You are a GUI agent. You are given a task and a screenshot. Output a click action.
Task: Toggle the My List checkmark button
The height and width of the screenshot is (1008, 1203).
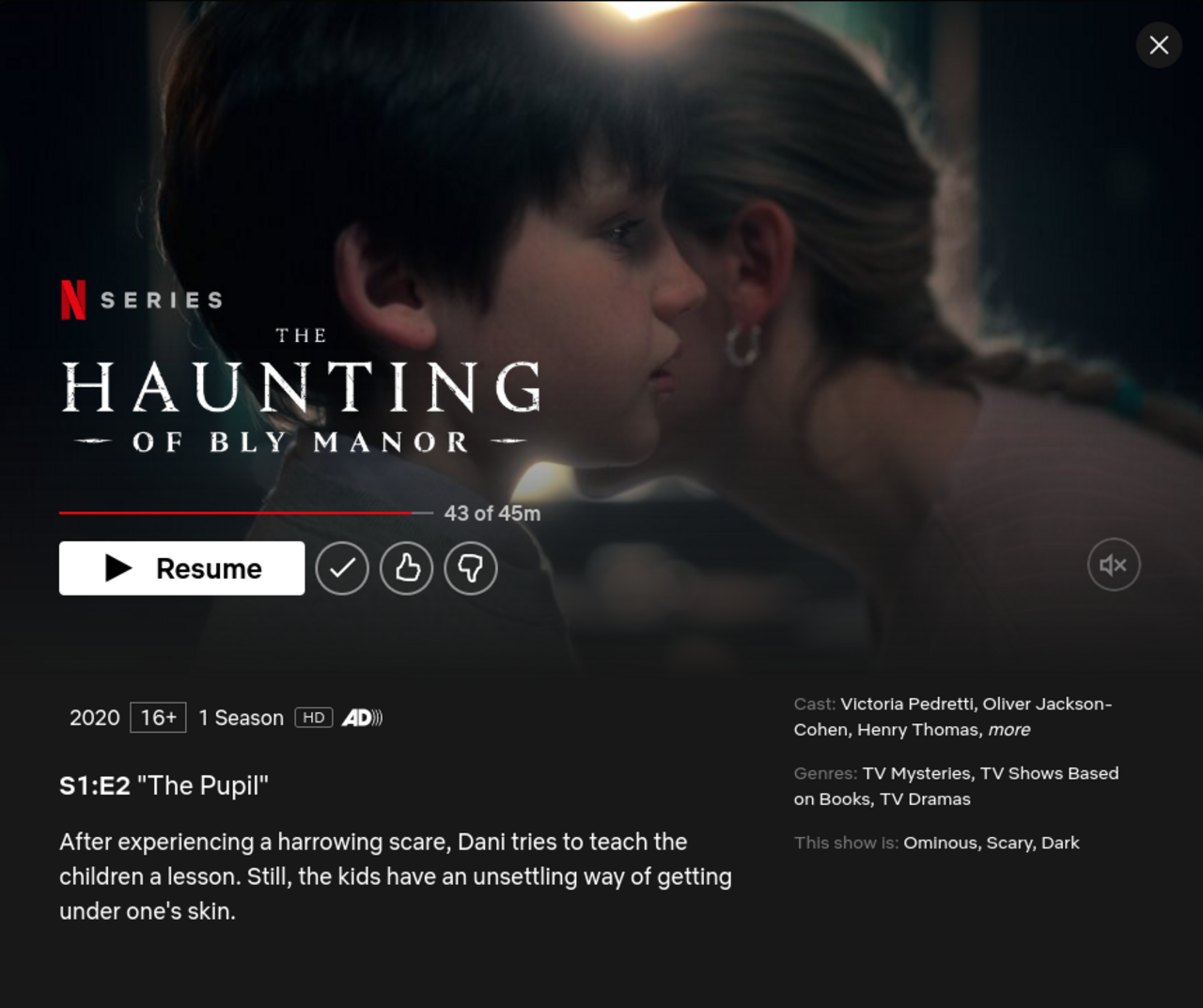click(342, 568)
